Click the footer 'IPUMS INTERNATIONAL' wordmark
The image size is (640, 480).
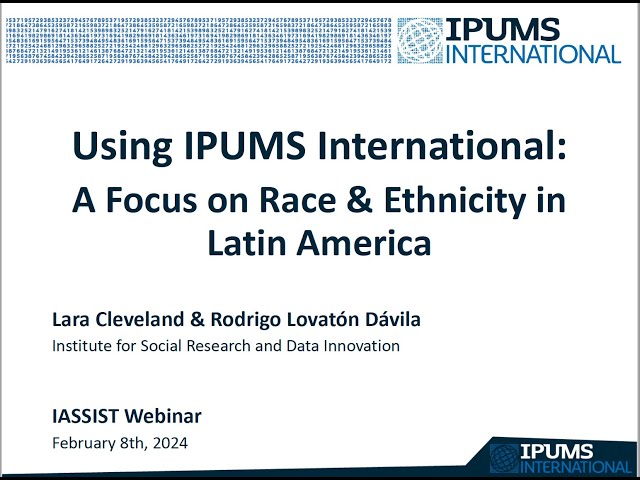click(576, 459)
